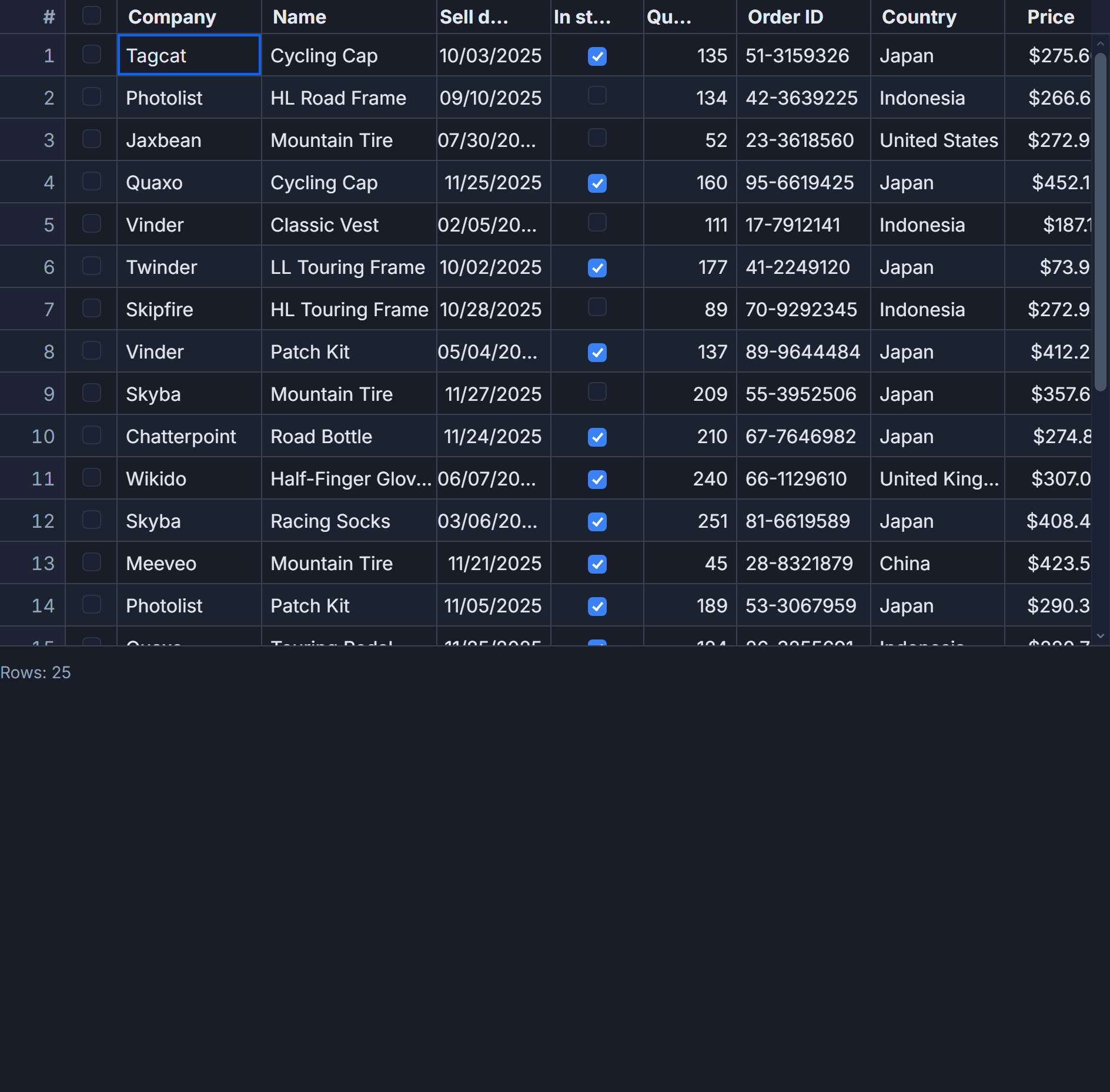The height and width of the screenshot is (1092, 1110).
Task: Click quantity cell 52
Action: [690, 140]
